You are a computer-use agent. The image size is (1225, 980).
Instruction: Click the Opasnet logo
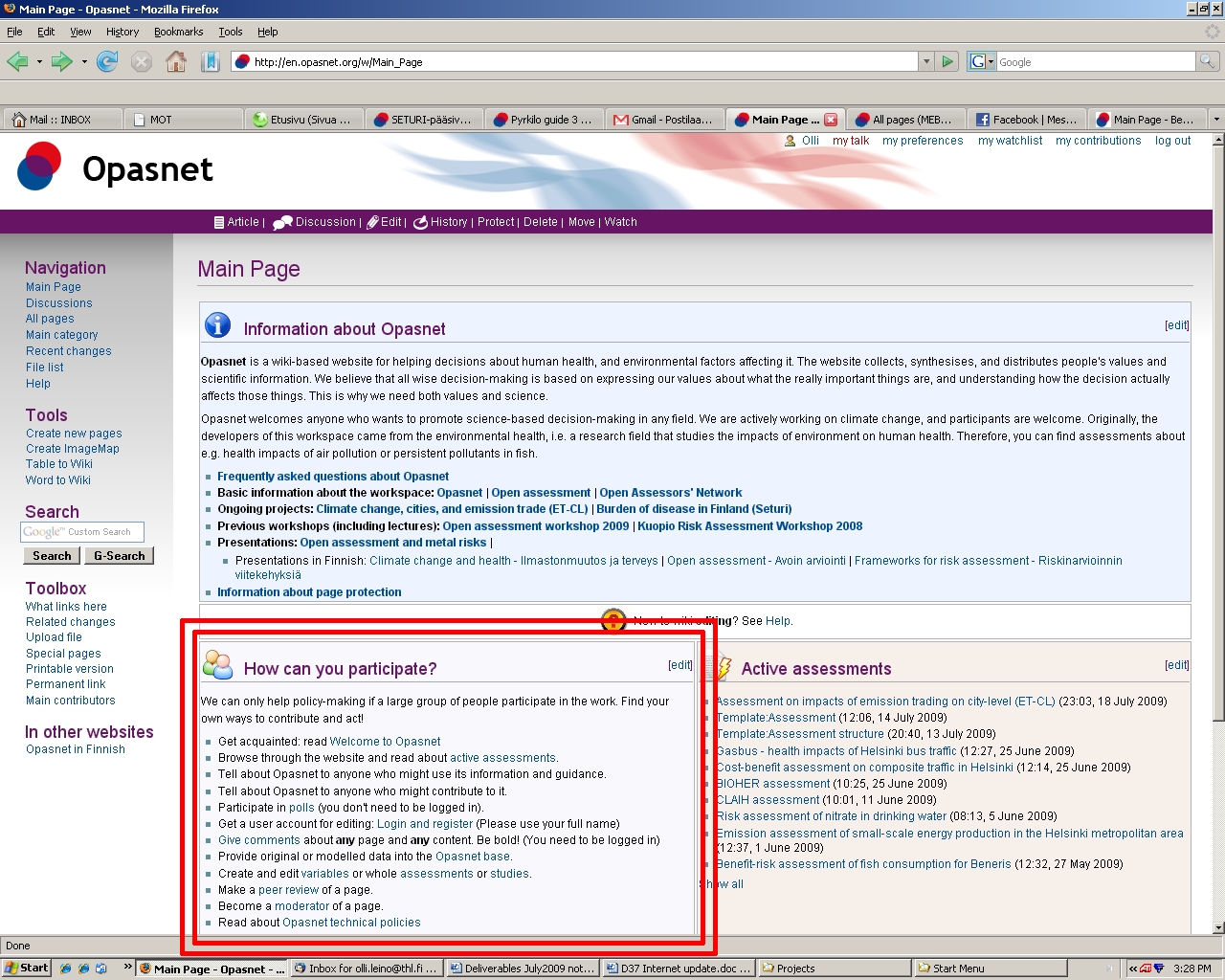[40, 167]
